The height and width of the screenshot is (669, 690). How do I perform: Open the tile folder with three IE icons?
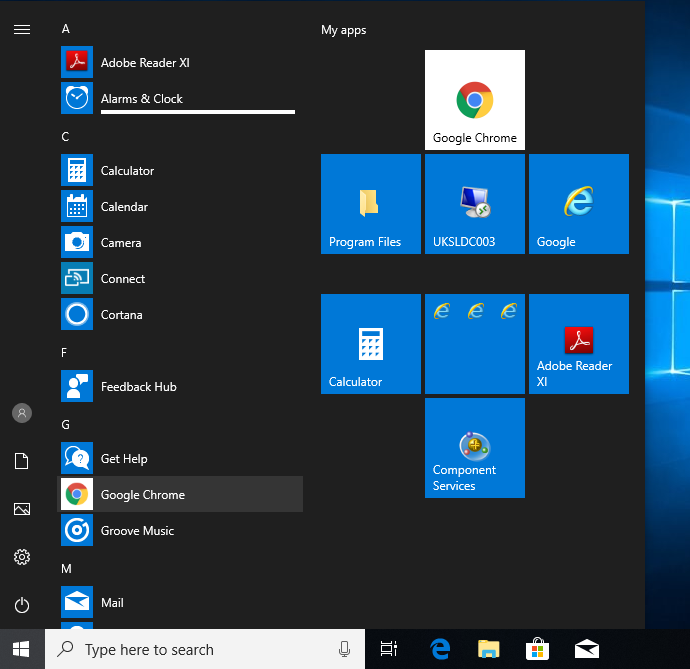click(x=475, y=344)
